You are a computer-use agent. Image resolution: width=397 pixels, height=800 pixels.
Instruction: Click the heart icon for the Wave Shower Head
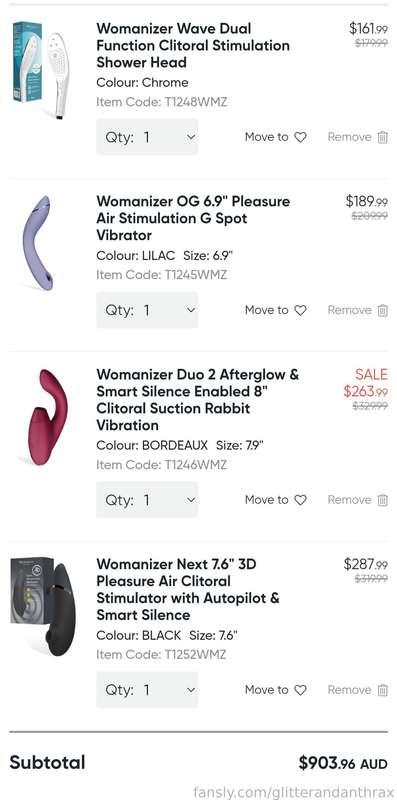[x=301, y=137]
